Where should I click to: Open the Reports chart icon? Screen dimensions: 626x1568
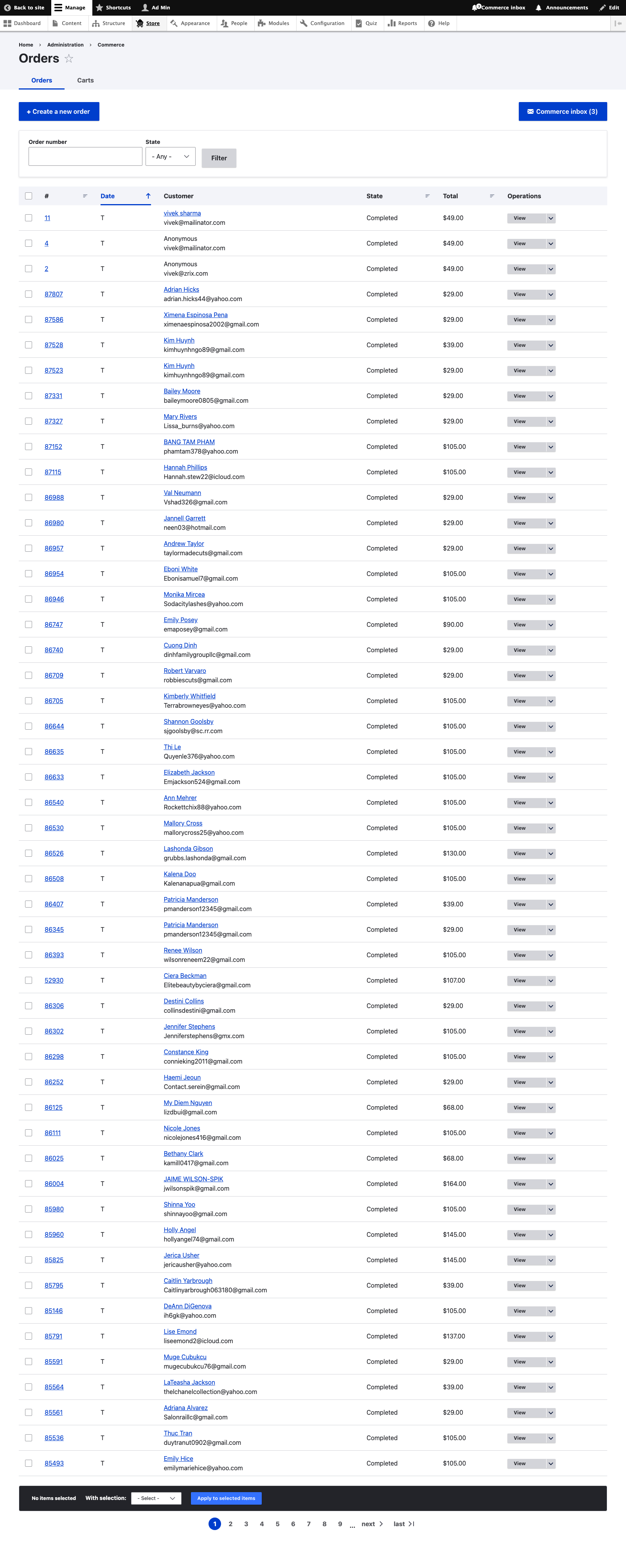(392, 23)
